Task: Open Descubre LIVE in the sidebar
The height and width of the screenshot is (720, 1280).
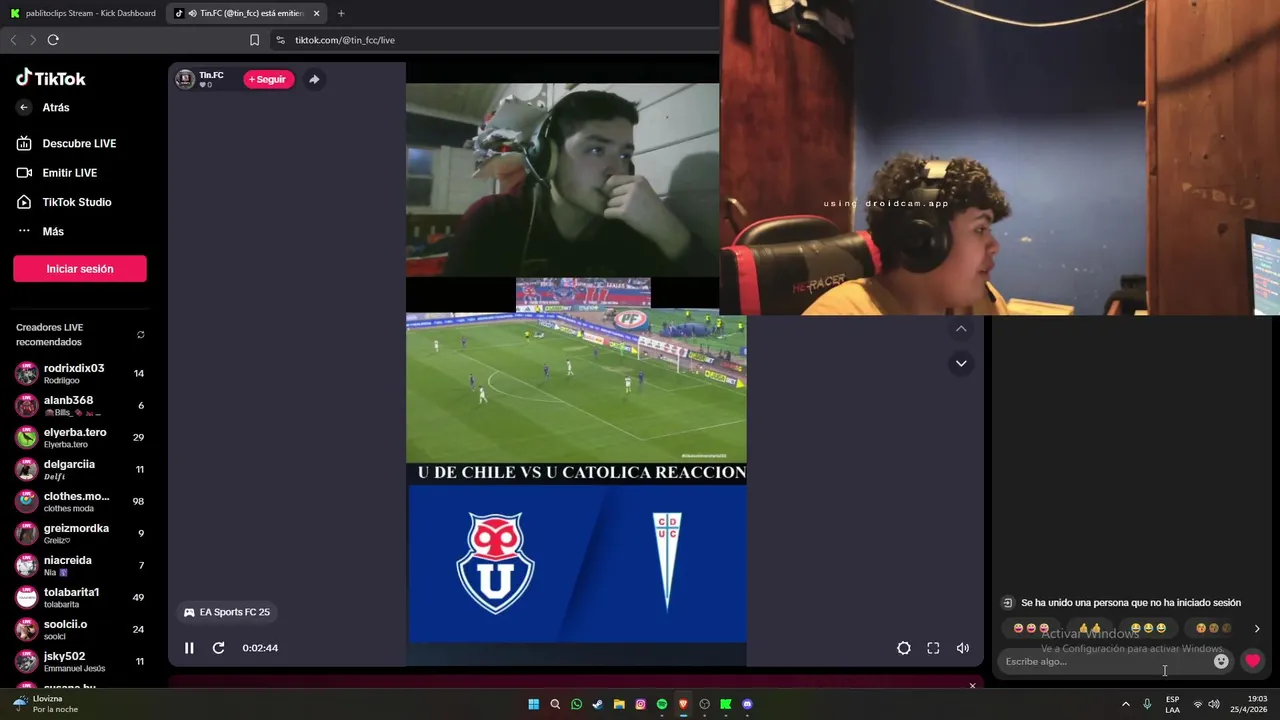Action: point(67,143)
